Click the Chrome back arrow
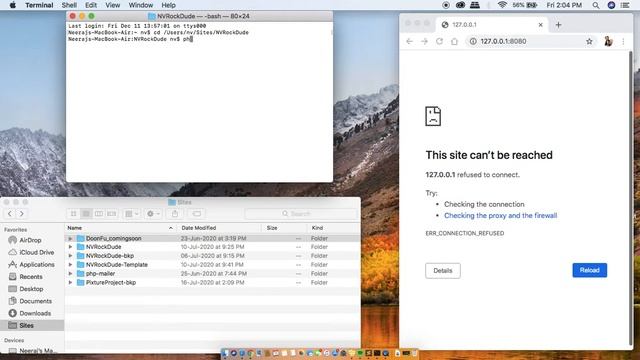The image size is (640, 360). [x=409, y=41]
